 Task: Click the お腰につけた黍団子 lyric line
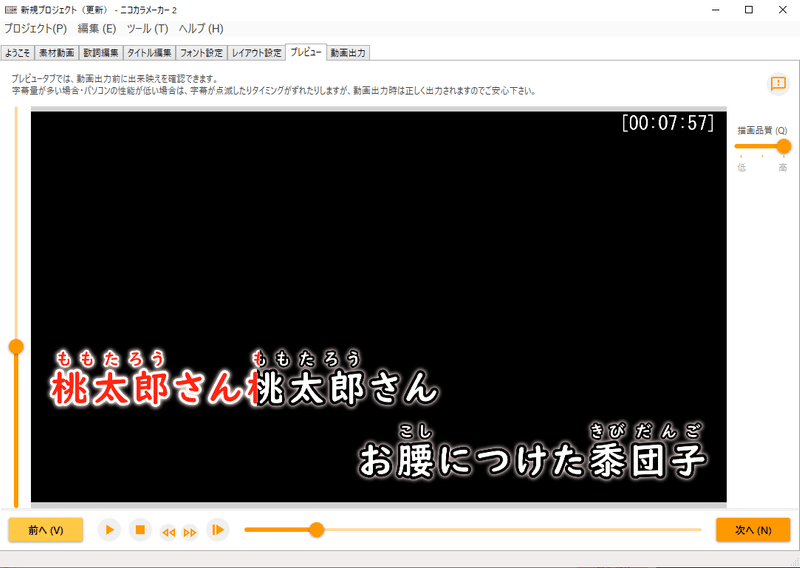tap(532, 460)
